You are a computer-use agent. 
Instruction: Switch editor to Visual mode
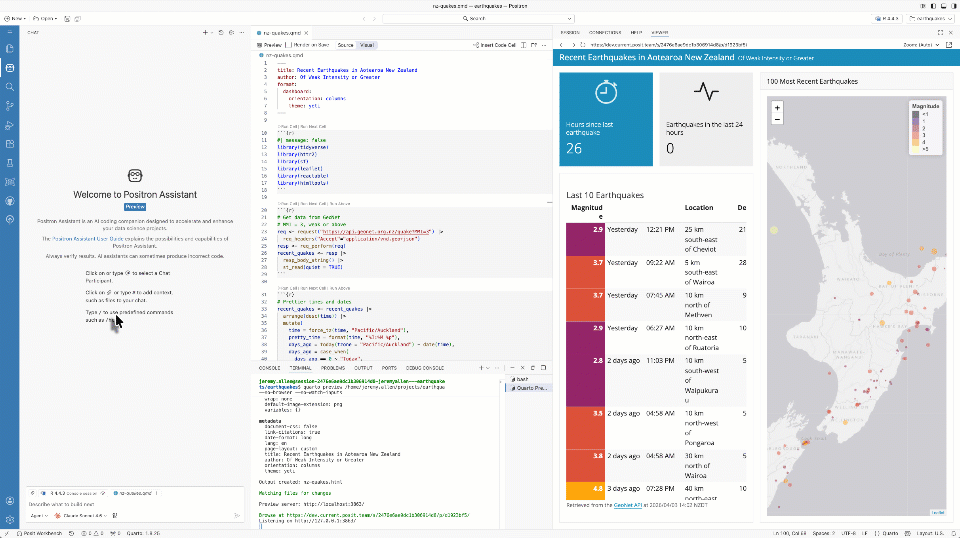pos(367,45)
